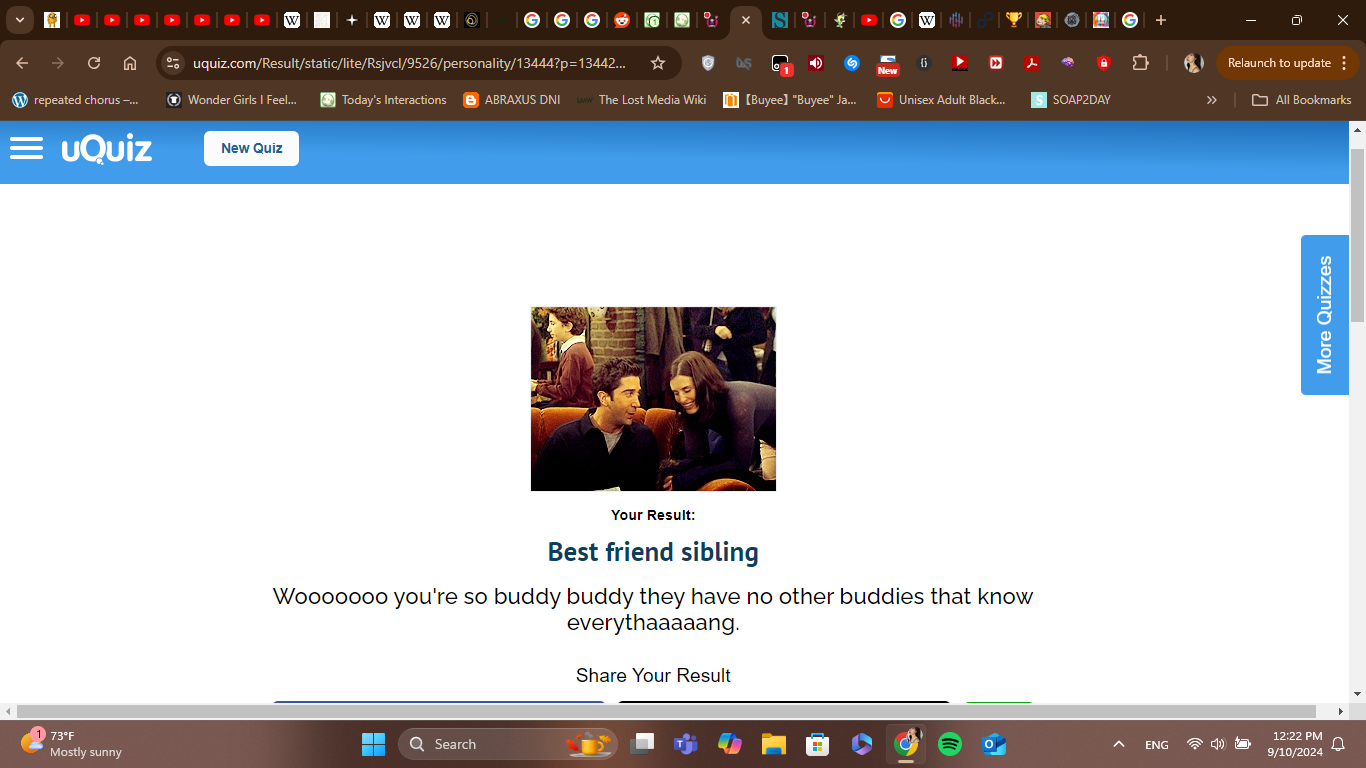Start a New Quiz
The height and width of the screenshot is (768, 1366).
coord(251,148)
